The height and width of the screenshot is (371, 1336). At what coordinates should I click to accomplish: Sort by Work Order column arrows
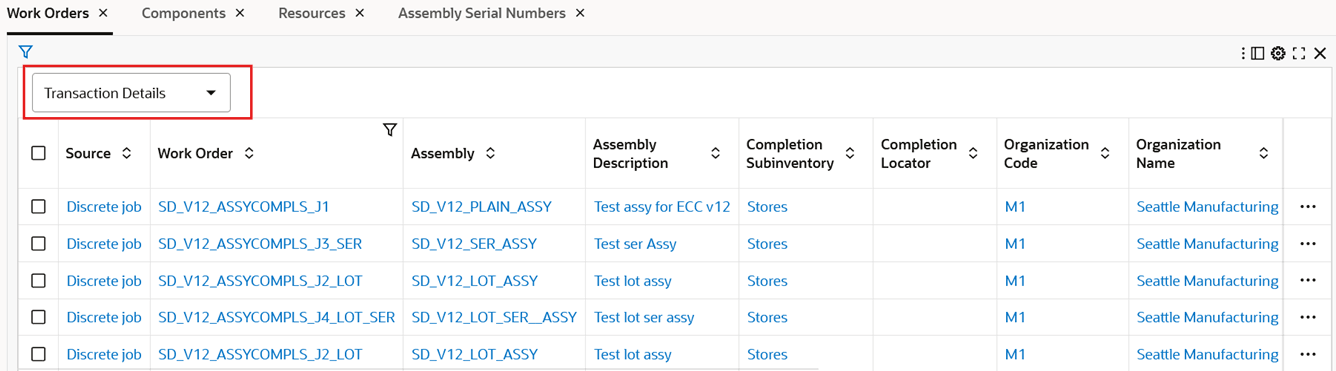pyautogui.click(x=249, y=153)
